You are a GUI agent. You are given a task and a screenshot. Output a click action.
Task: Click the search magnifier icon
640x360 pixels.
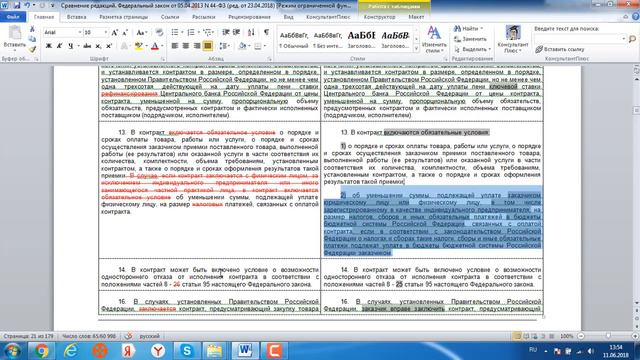tap(632, 39)
